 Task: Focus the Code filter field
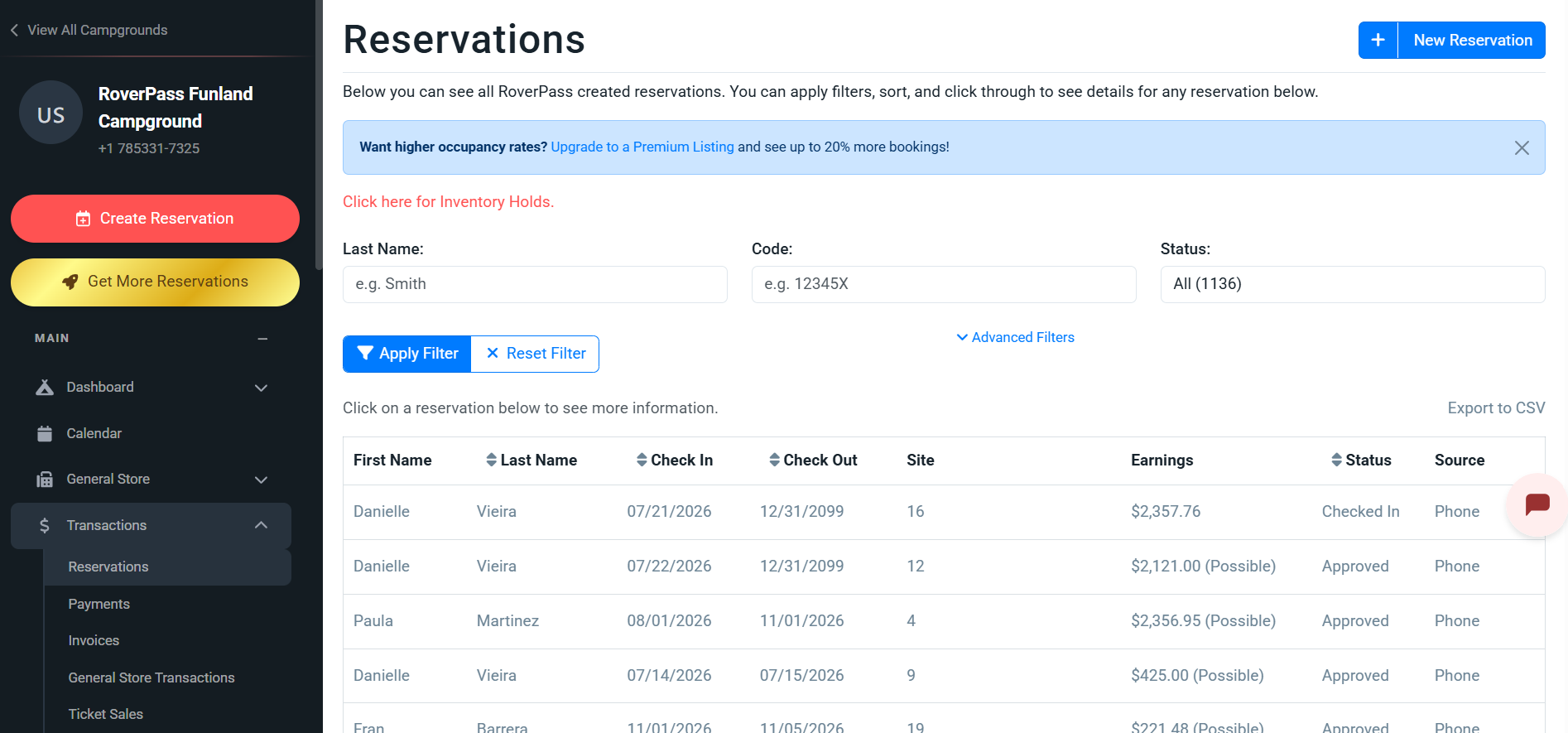944,284
